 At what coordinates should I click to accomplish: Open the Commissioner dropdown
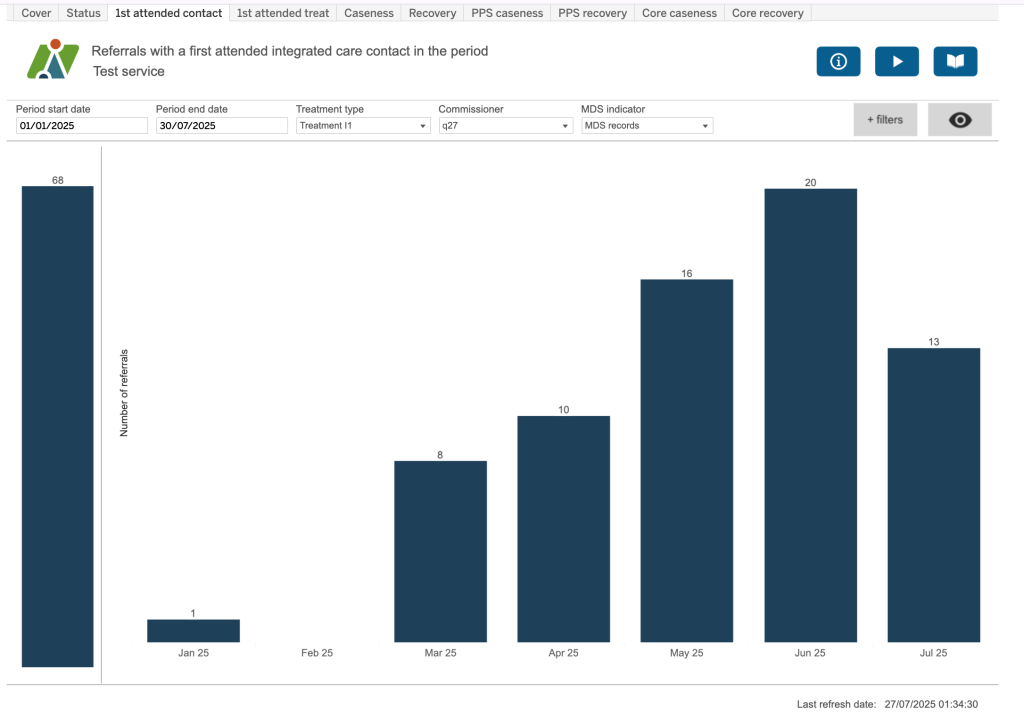coord(505,126)
